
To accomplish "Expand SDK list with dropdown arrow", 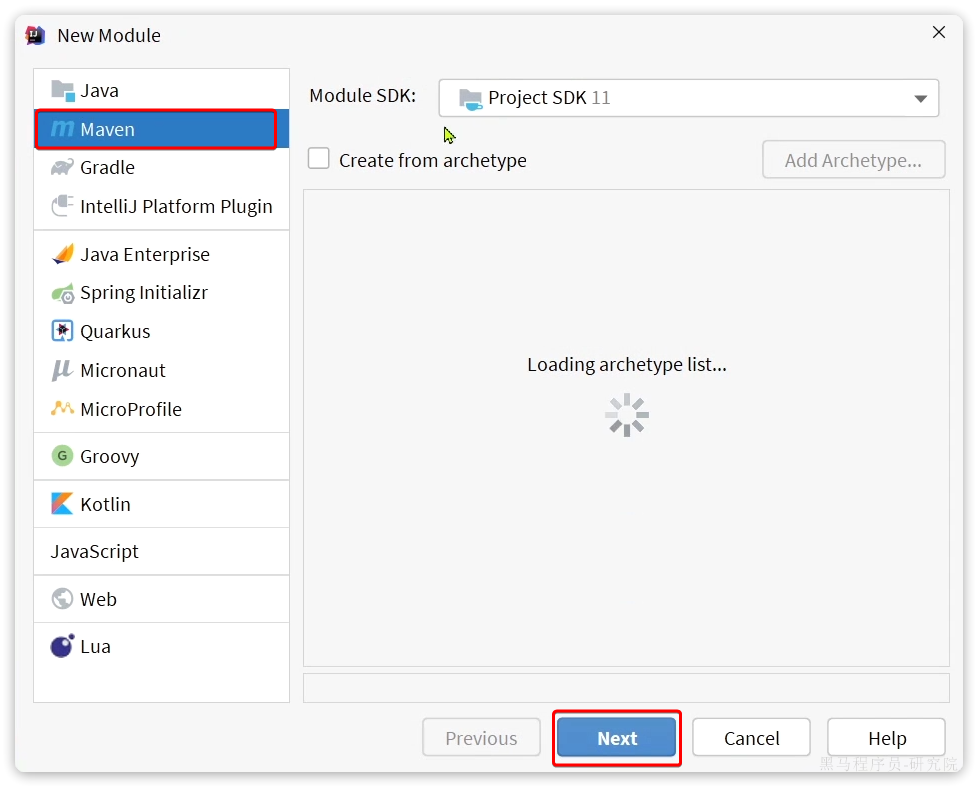I will [921, 99].
